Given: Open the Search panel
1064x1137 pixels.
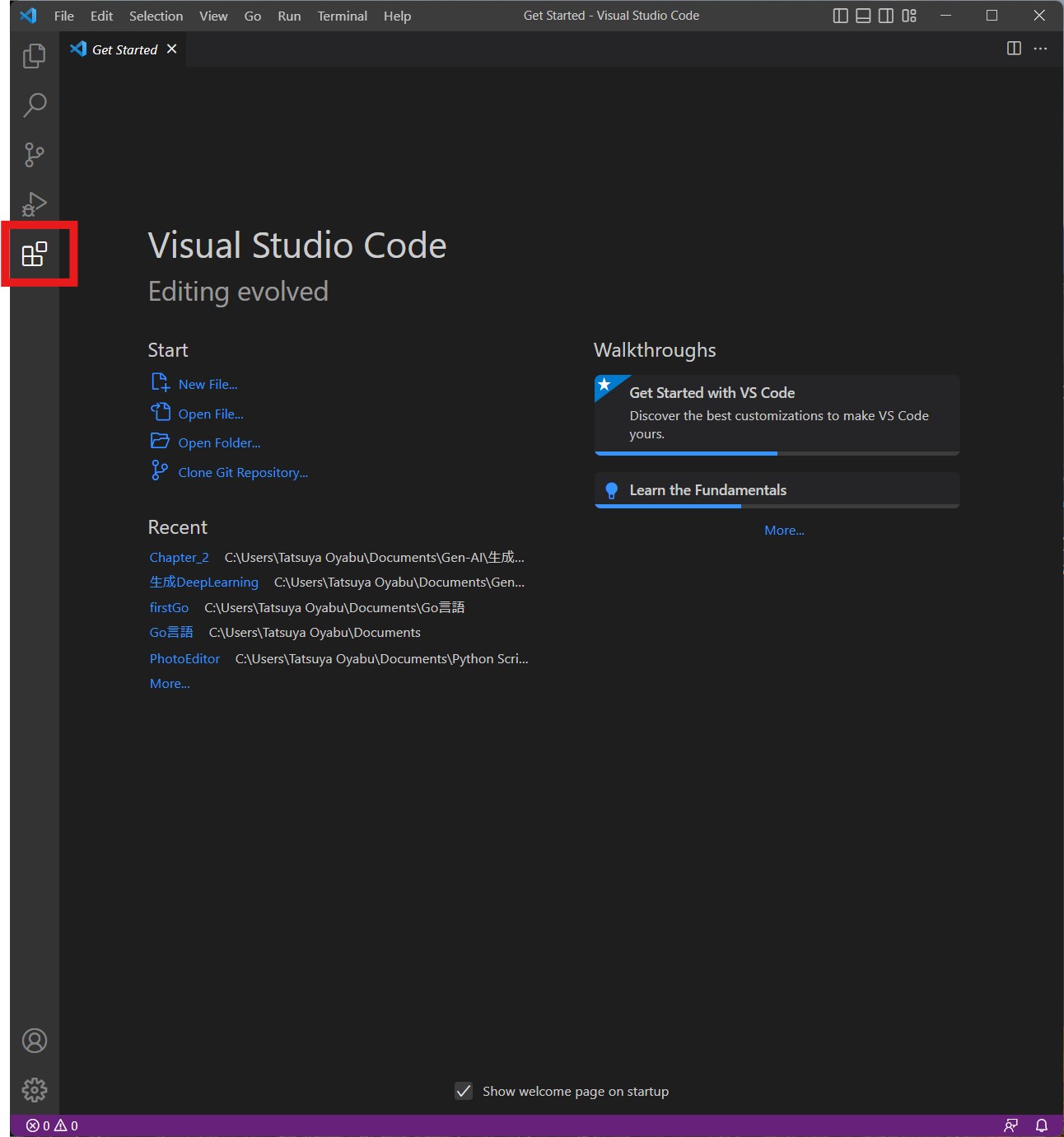Looking at the screenshot, I should [35, 105].
